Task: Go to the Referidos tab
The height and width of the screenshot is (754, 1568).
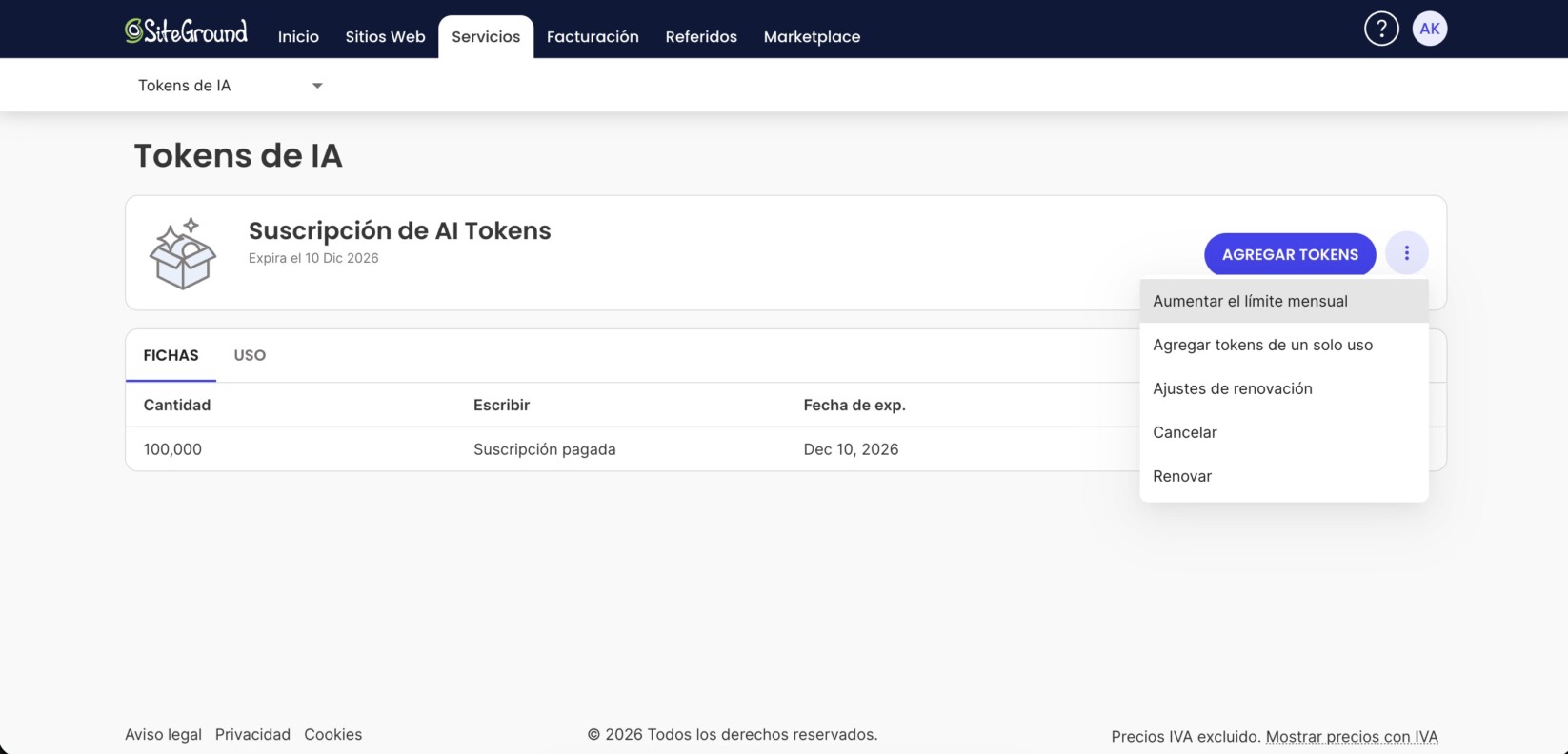Action: pyautogui.click(x=701, y=36)
